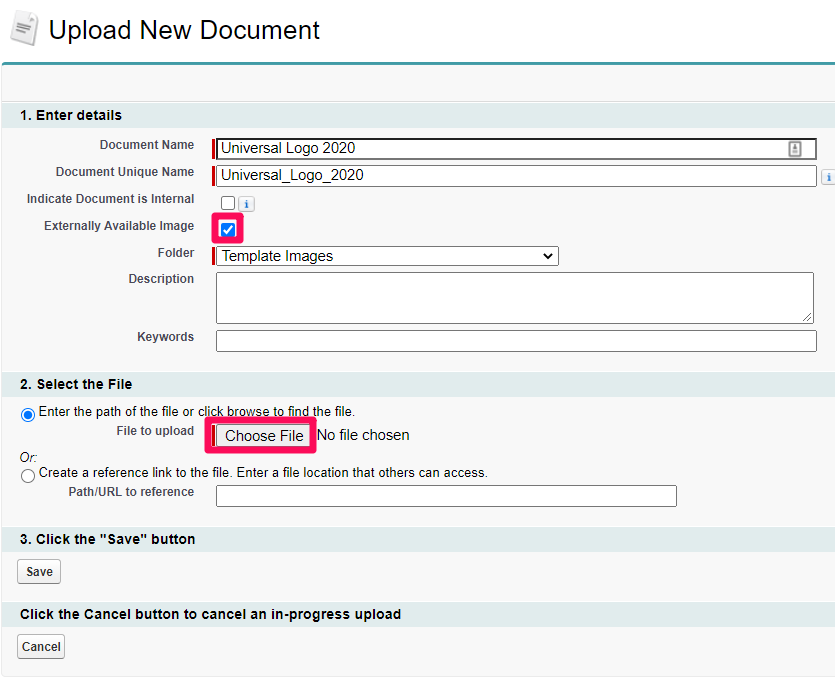Click the autofill icon in Document Name field
Viewport: 835px width, 689px height.
[795, 149]
